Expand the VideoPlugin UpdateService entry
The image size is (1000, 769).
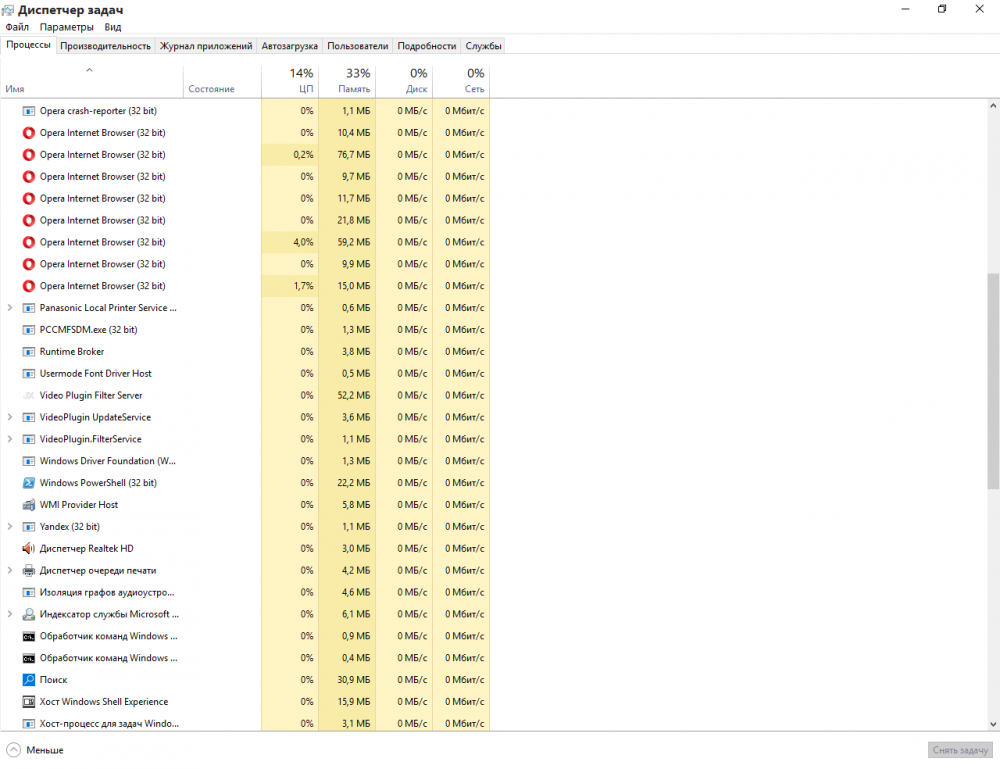pos(10,417)
